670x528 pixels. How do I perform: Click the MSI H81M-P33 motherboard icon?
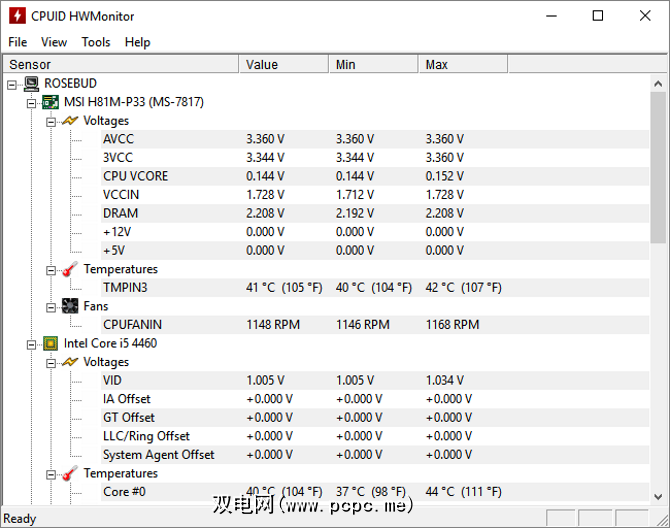pos(50,103)
